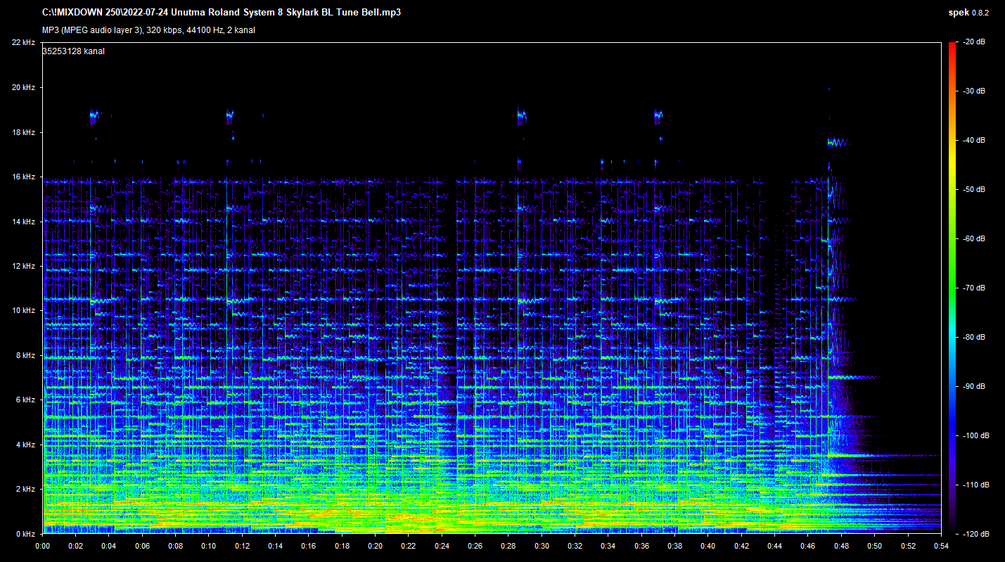Click the -70 dB scale label
The height and width of the screenshot is (562, 1005).
tap(974, 288)
